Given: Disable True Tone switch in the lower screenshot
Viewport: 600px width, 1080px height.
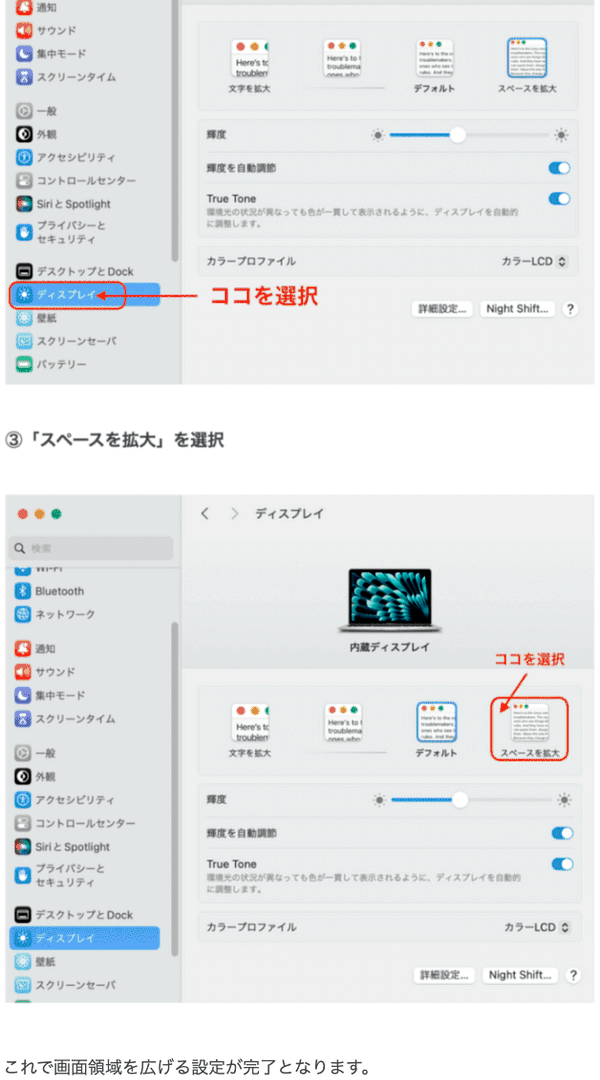Looking at the screenshot, I should (562, 864).
